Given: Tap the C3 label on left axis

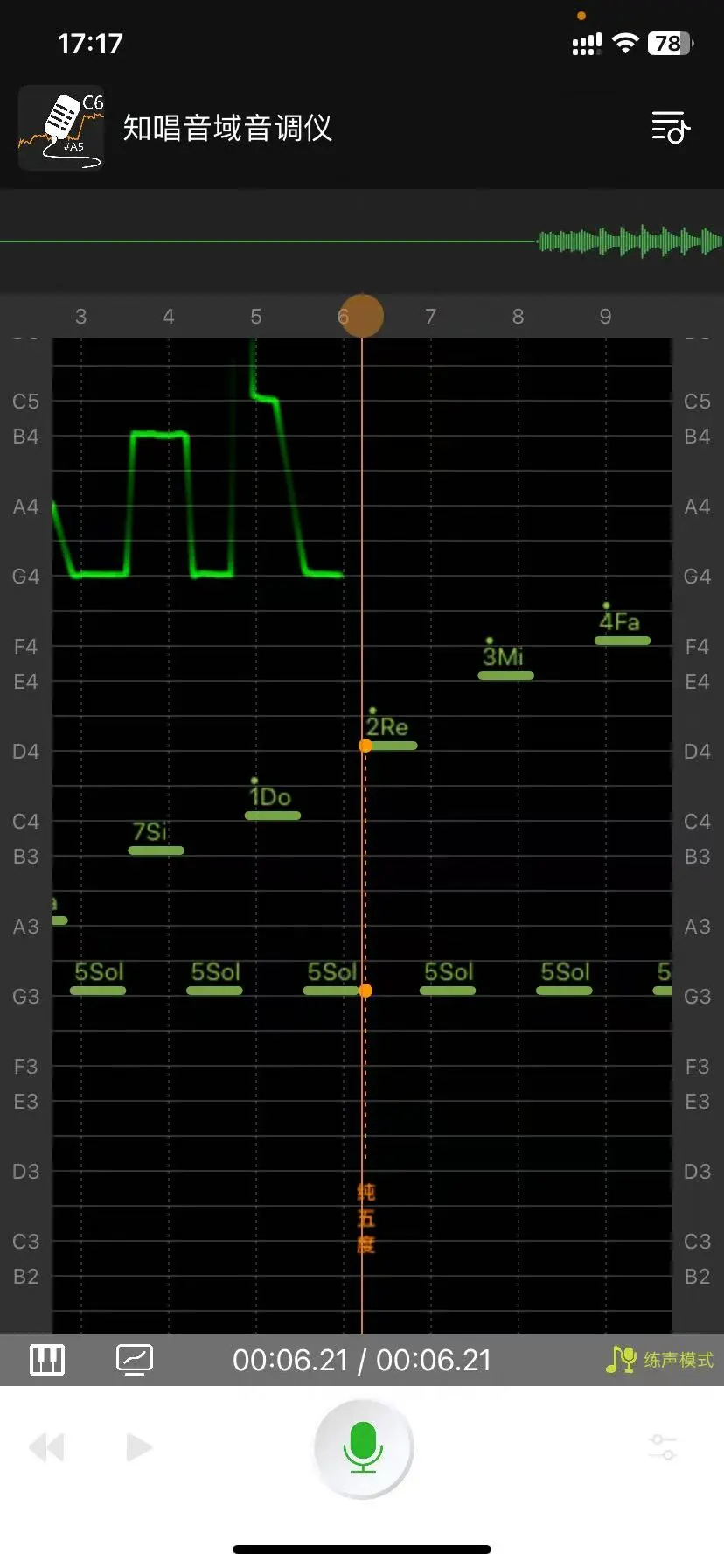Looking at the screenshot, I should tap(26, 1242).
